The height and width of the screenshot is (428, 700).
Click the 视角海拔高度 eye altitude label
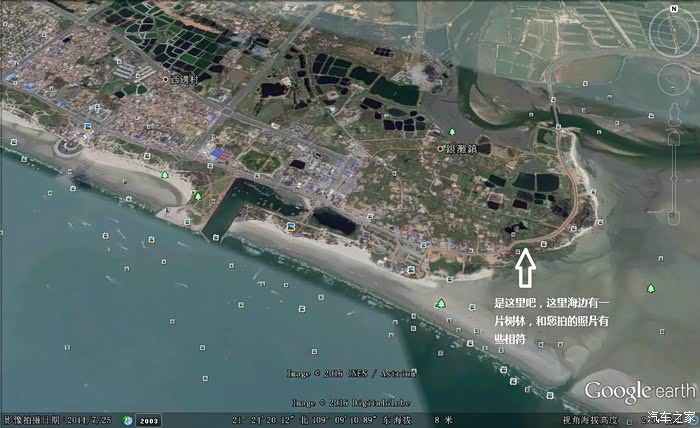(591, 420)
